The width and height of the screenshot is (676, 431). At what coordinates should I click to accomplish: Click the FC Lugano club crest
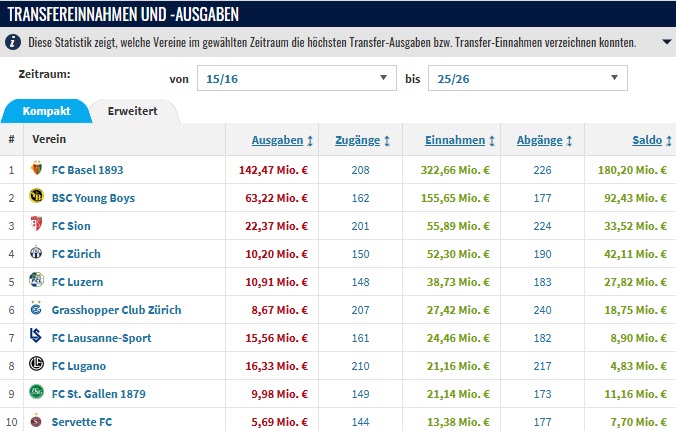point(38,366)
